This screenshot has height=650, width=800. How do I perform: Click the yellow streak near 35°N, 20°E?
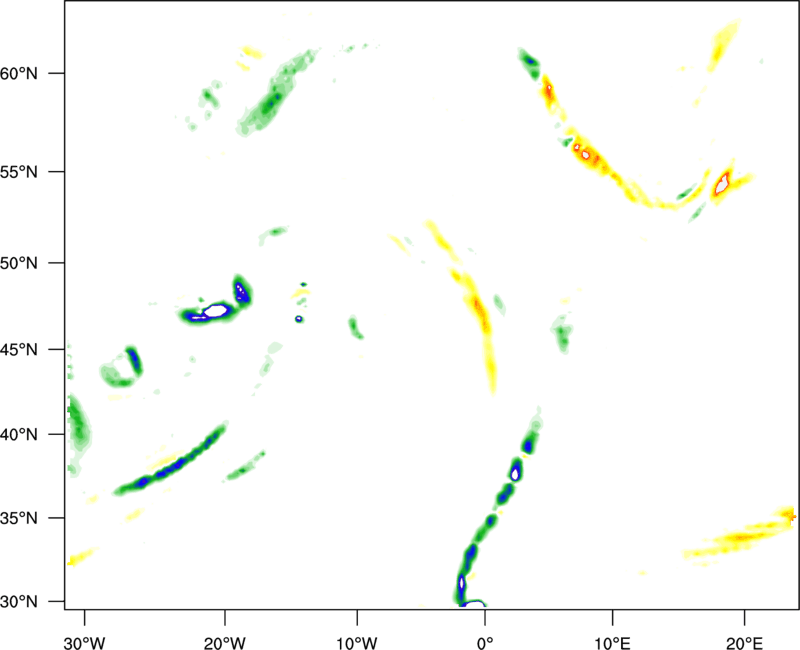[742, 537]
